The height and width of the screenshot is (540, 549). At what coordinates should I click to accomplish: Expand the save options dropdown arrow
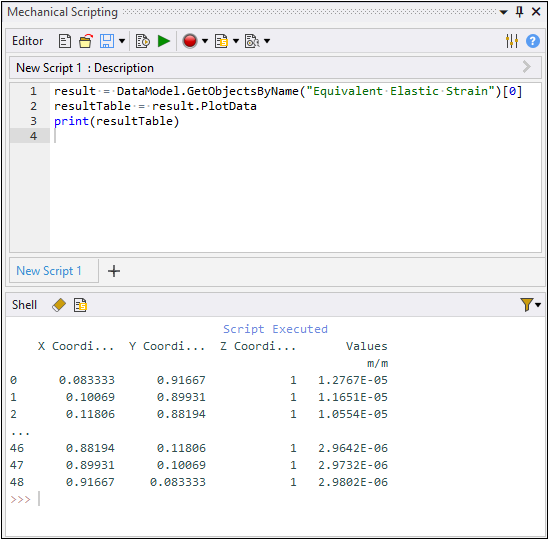click(122, 41)
